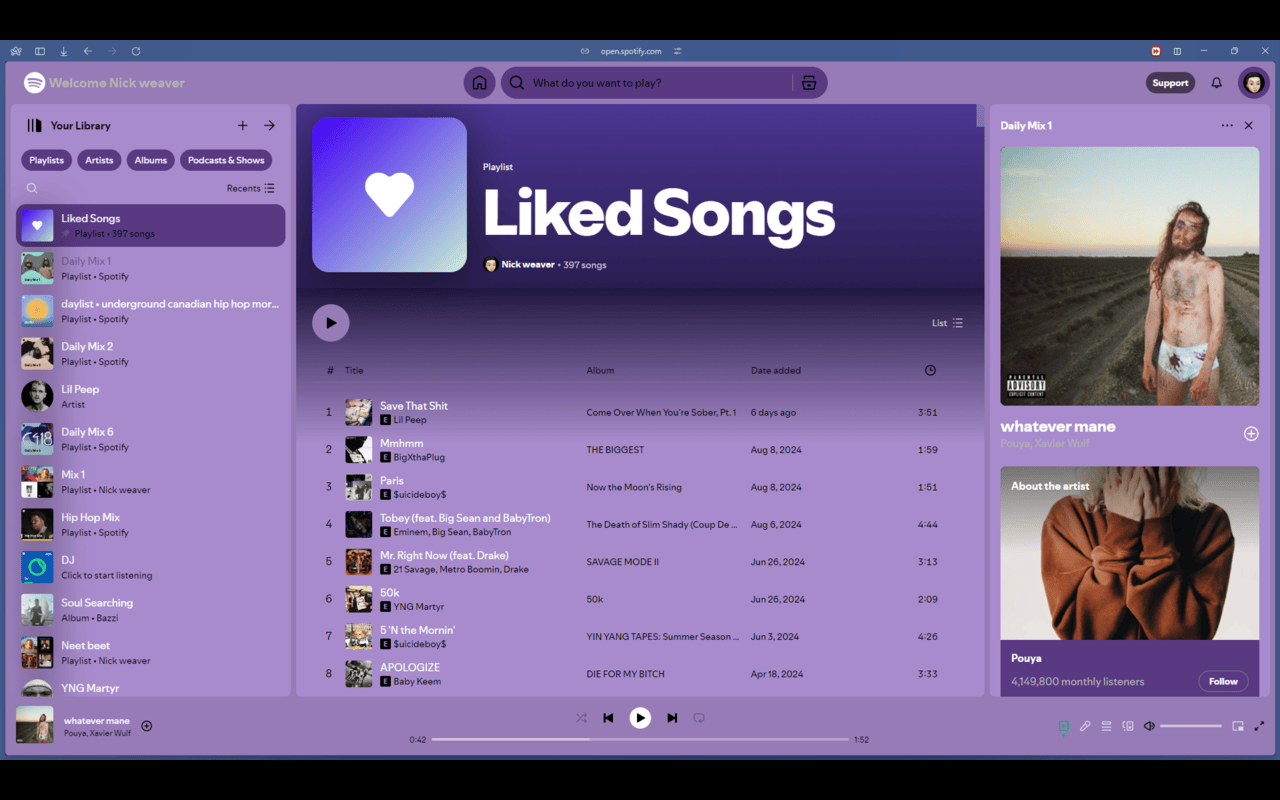Screen dimensions: 1280x800
Task: Open Now Playing view icon
Action: tap(1063, 726)
